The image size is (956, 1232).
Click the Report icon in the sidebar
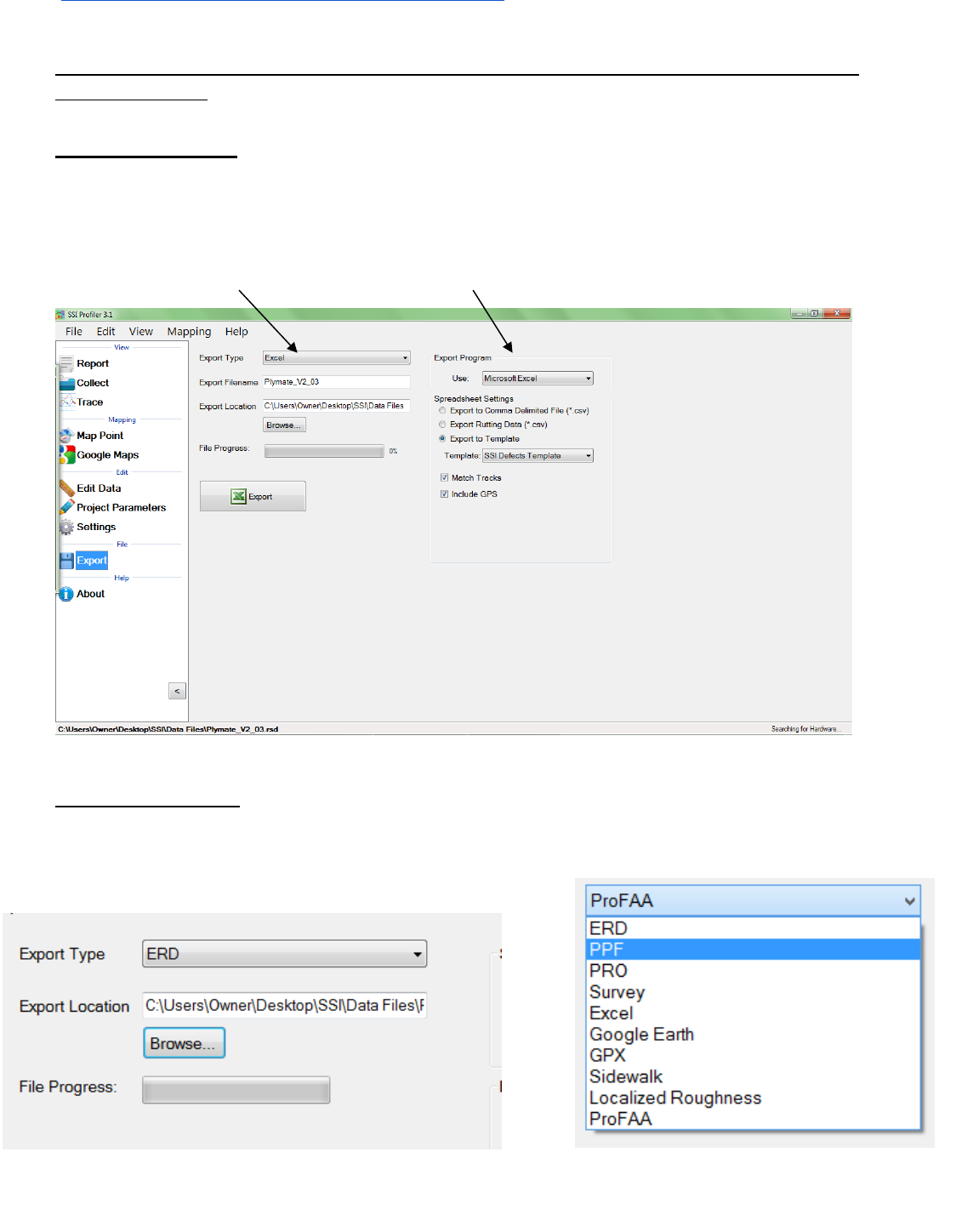pyautogui.click(x=66, y=364)
